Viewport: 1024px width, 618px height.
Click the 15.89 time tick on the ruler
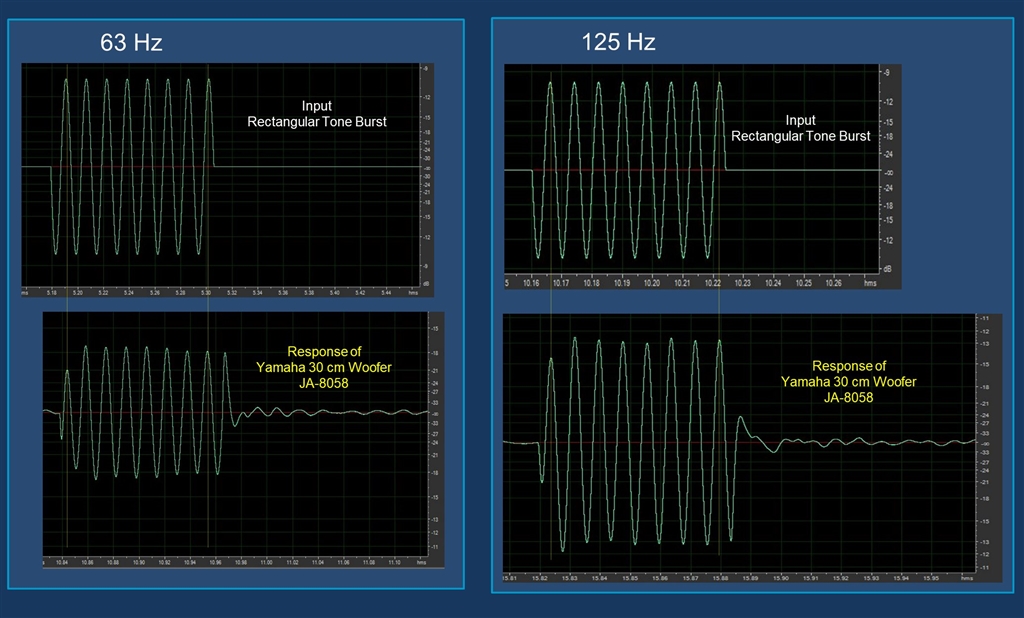750,578
